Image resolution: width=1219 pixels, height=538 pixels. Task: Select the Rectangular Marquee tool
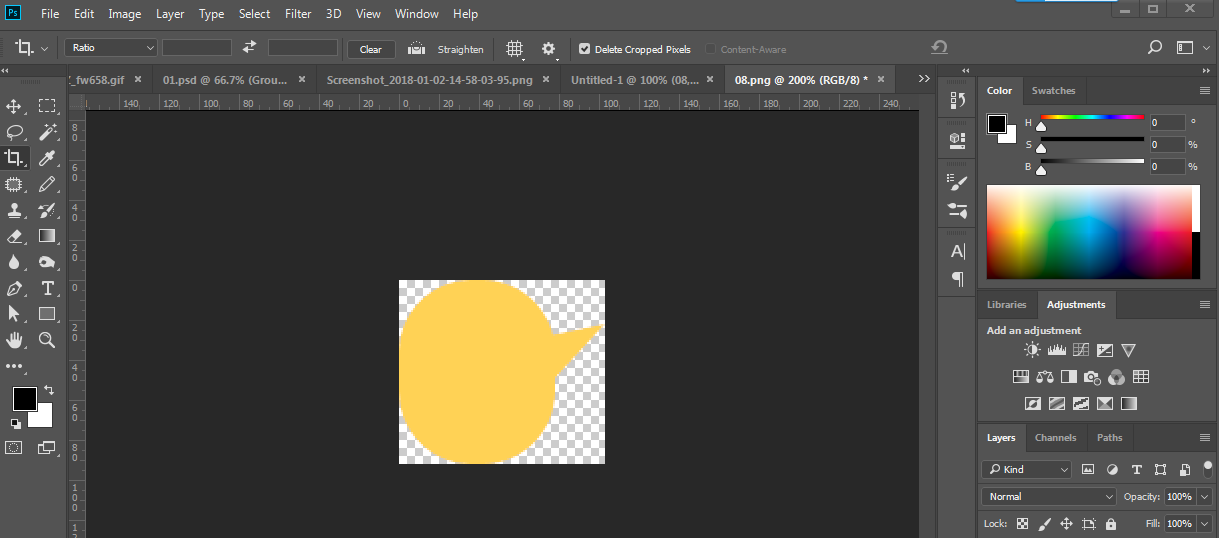tap(47, 106)
